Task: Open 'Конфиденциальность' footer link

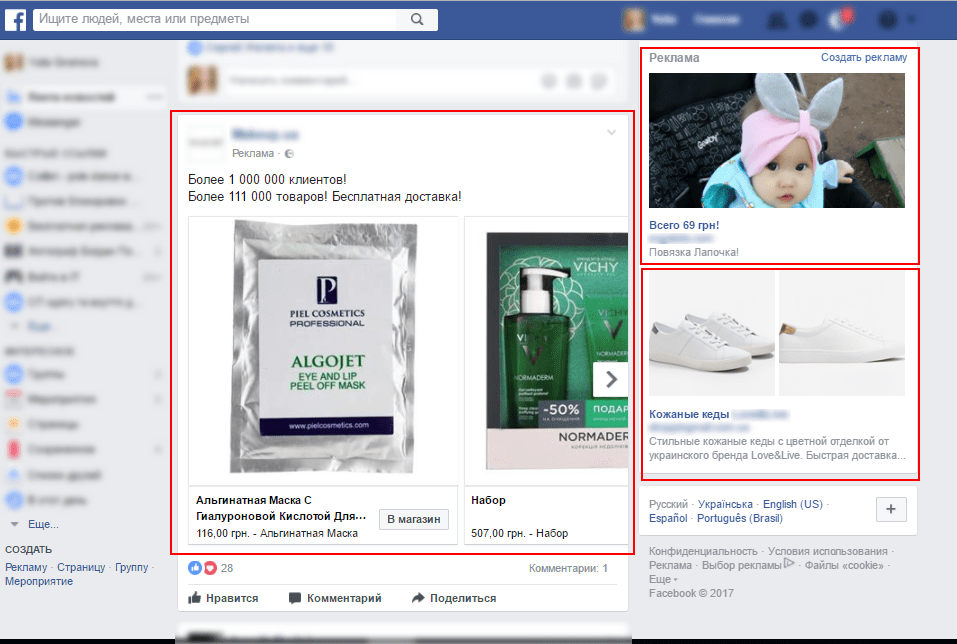Action: pos(703,551)
